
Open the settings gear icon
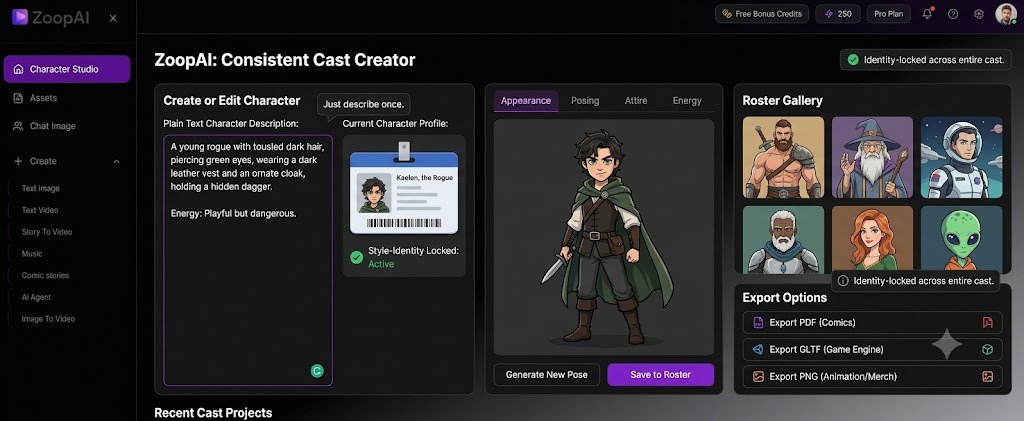(x=978, y=14)
